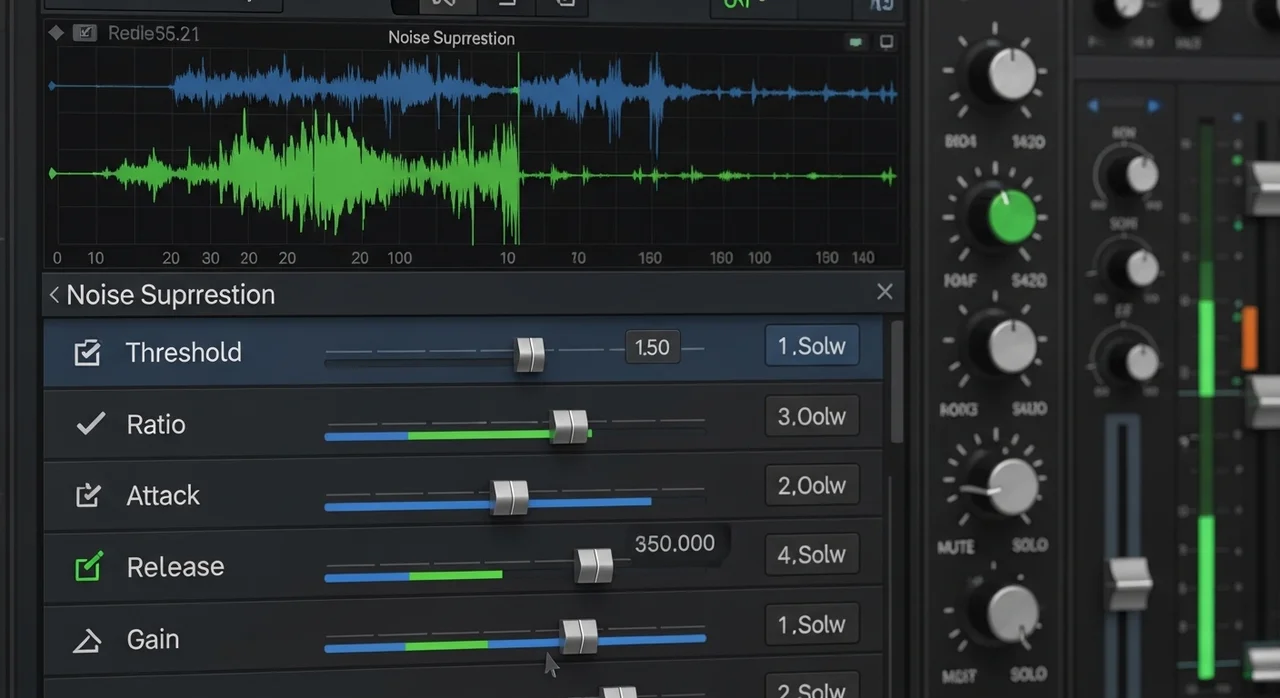This screenshot has width=1280, height=698.
Task: Open the 4.Solw dropdown for Release
Action: point(811,555)
